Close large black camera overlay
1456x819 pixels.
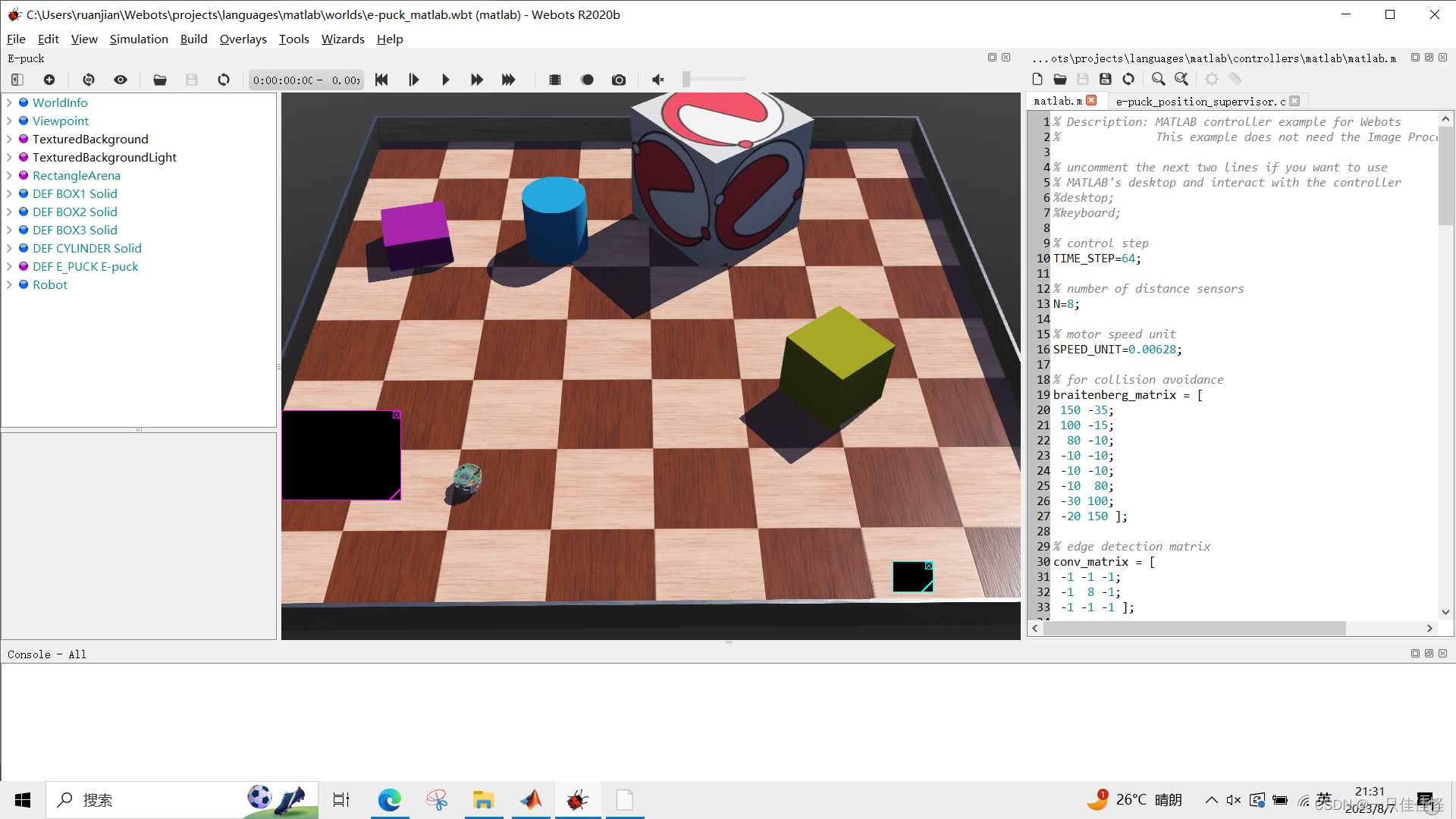(397, 415)
